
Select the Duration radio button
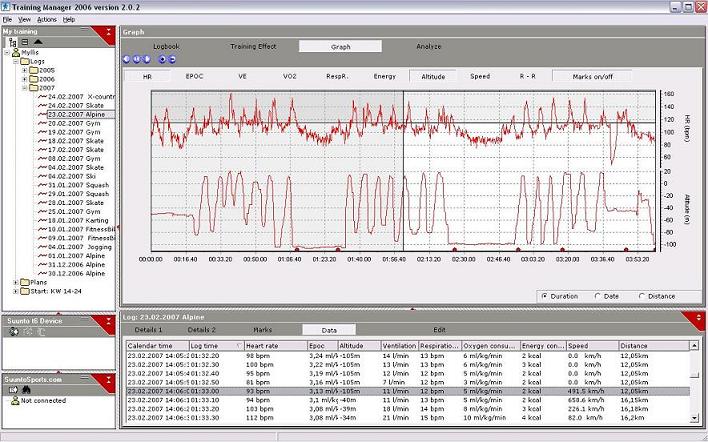pos(545,296)
